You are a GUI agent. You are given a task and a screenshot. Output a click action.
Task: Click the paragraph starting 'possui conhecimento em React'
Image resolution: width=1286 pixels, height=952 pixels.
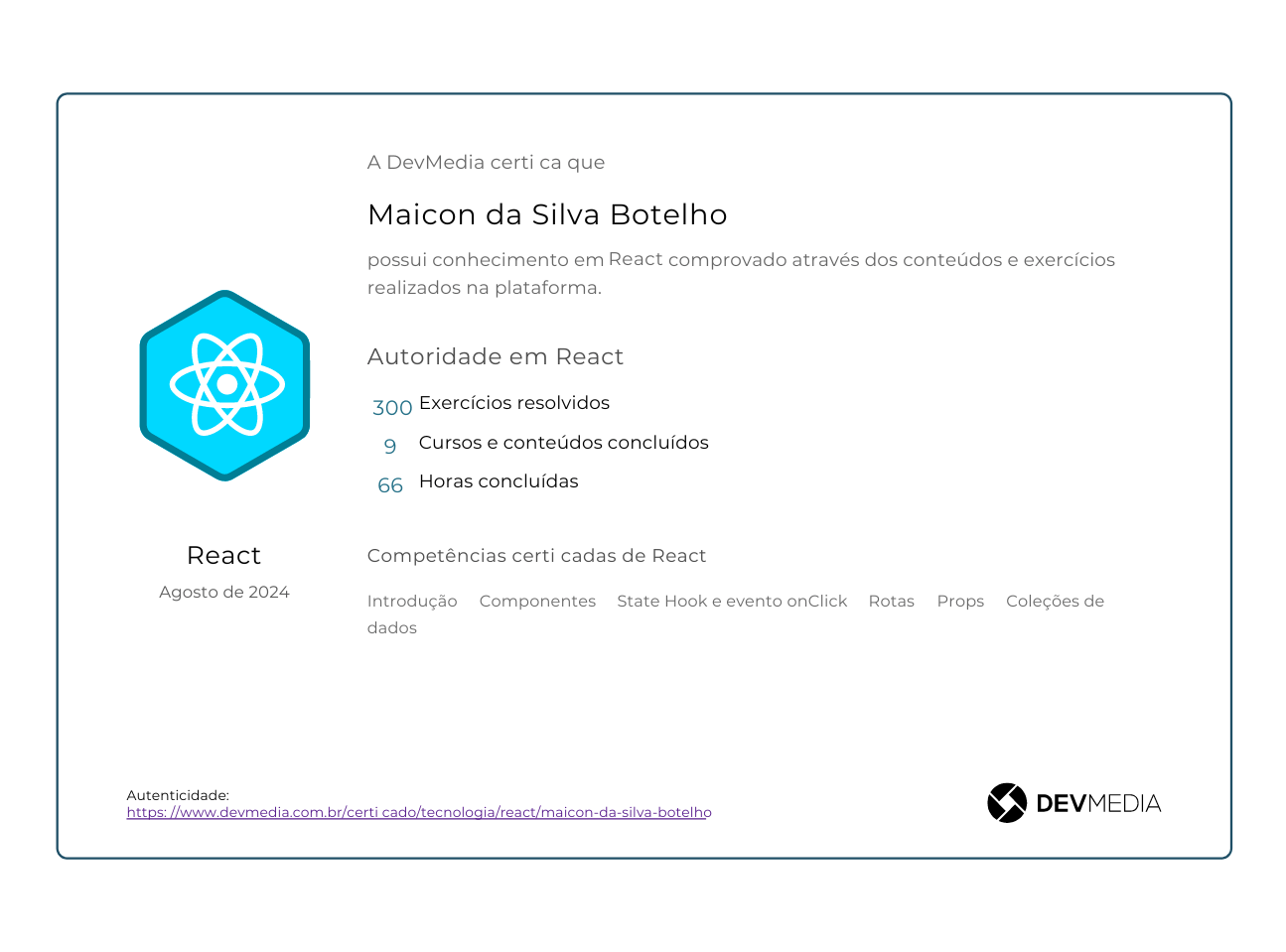pyautogui.click(x=741, y=273)
